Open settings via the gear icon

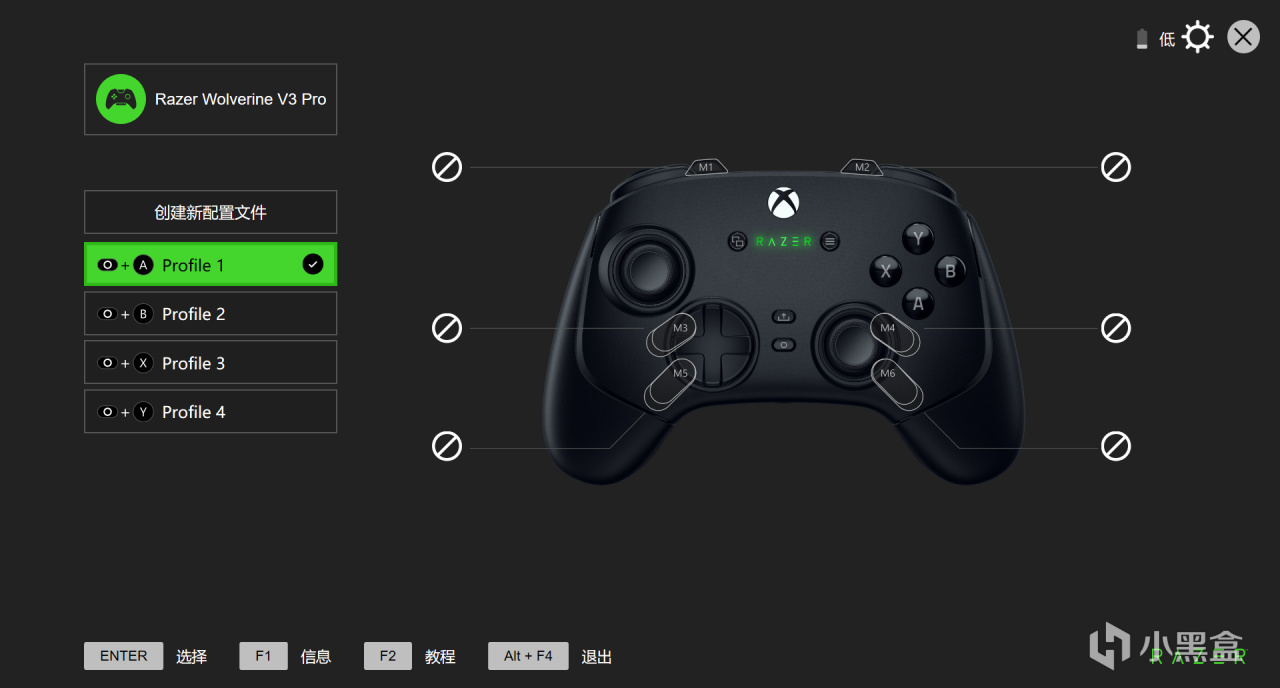[x=1197, y=38]
